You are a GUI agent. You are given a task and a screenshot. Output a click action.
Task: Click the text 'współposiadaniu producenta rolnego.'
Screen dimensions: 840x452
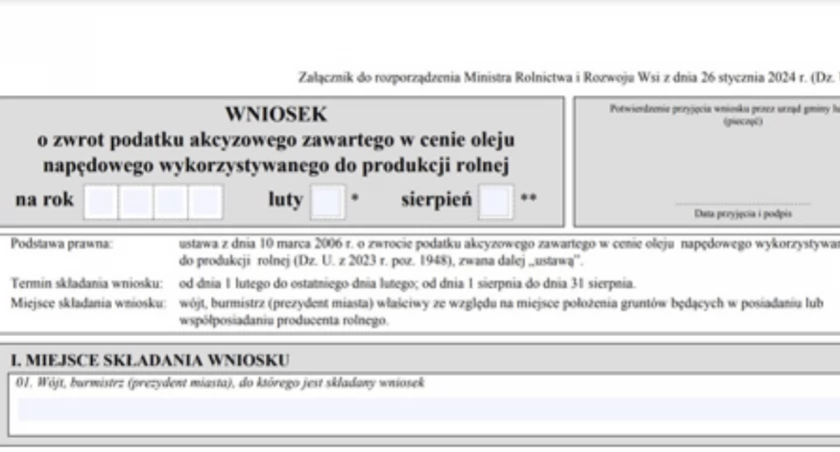pyautogui.click(x=284, y=320)
